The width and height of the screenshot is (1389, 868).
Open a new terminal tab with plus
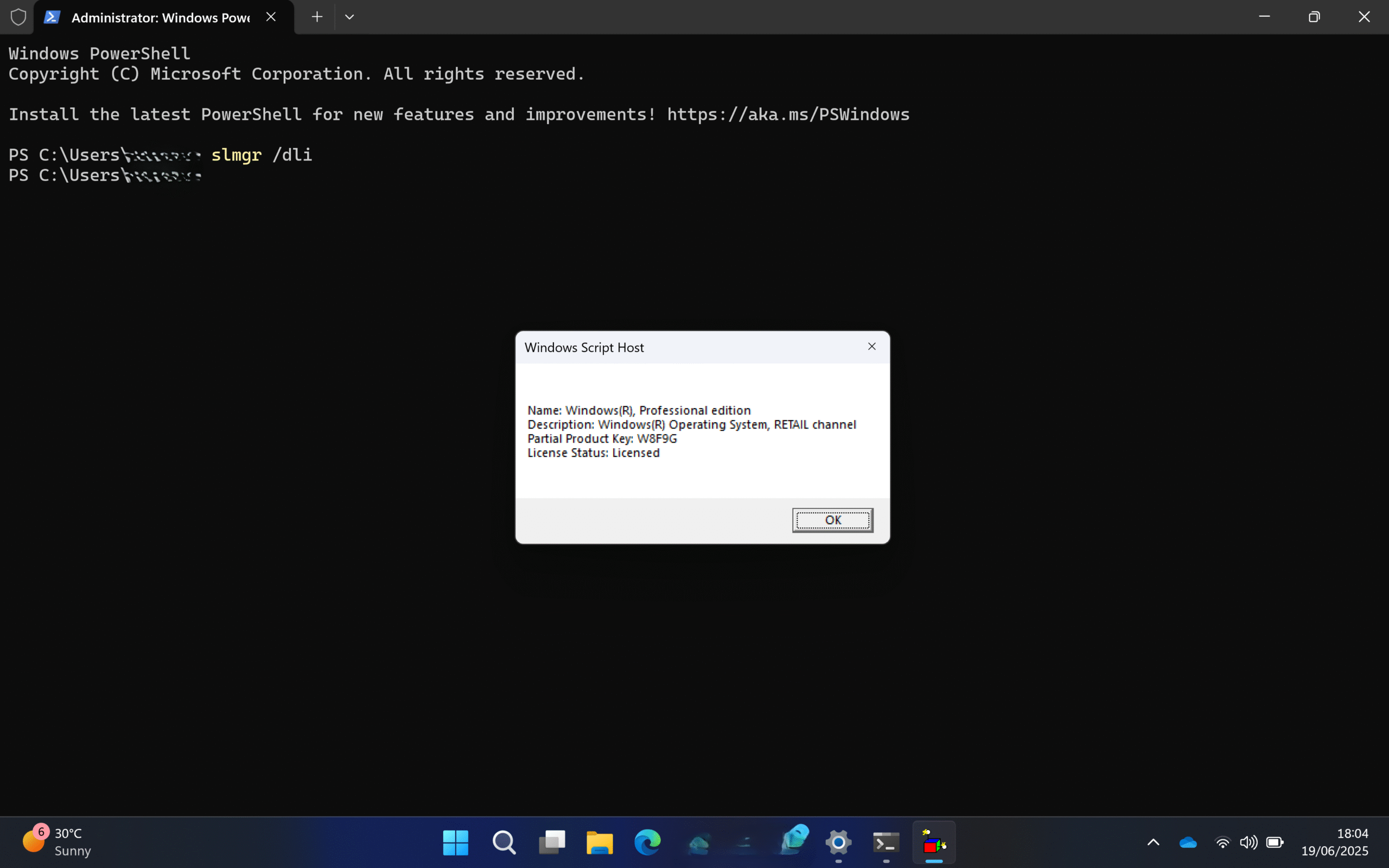(x=317, y=17)
